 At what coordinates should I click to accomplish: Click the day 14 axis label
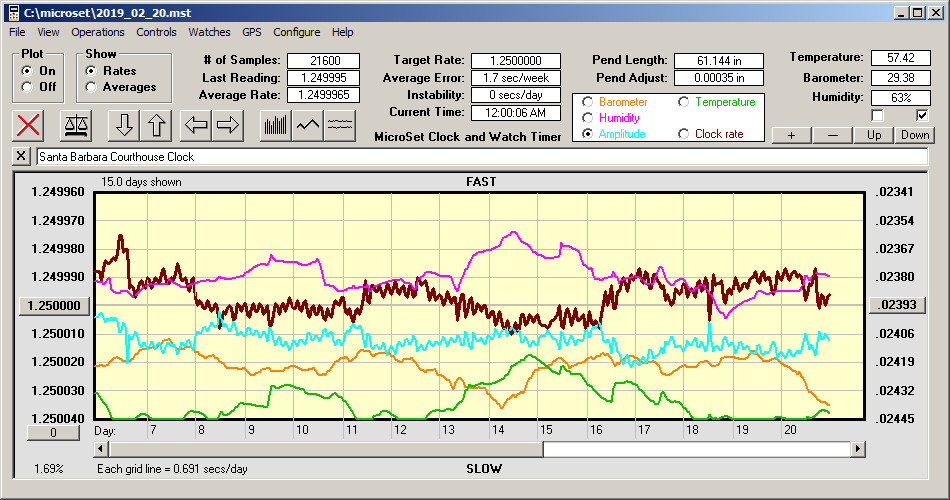[x=498, y=430]
